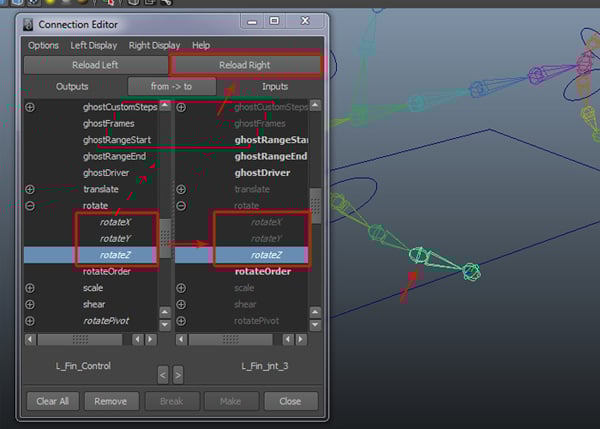600x429 pixels.
Task: Select rotateOrder in the Inputs list
Action: [x=263, y=272]
